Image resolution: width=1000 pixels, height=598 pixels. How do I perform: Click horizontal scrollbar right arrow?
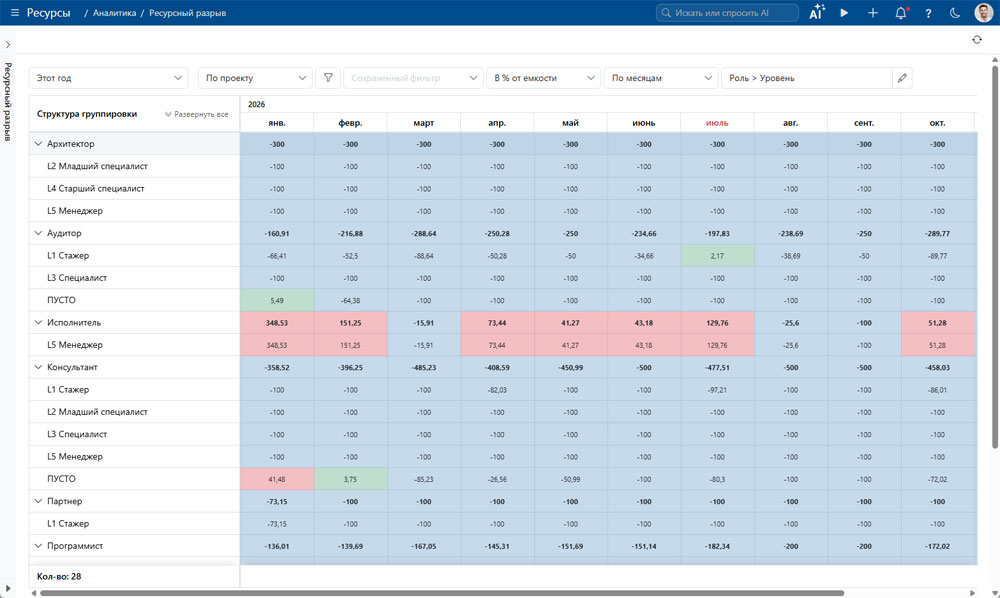(x=973, y=593)
